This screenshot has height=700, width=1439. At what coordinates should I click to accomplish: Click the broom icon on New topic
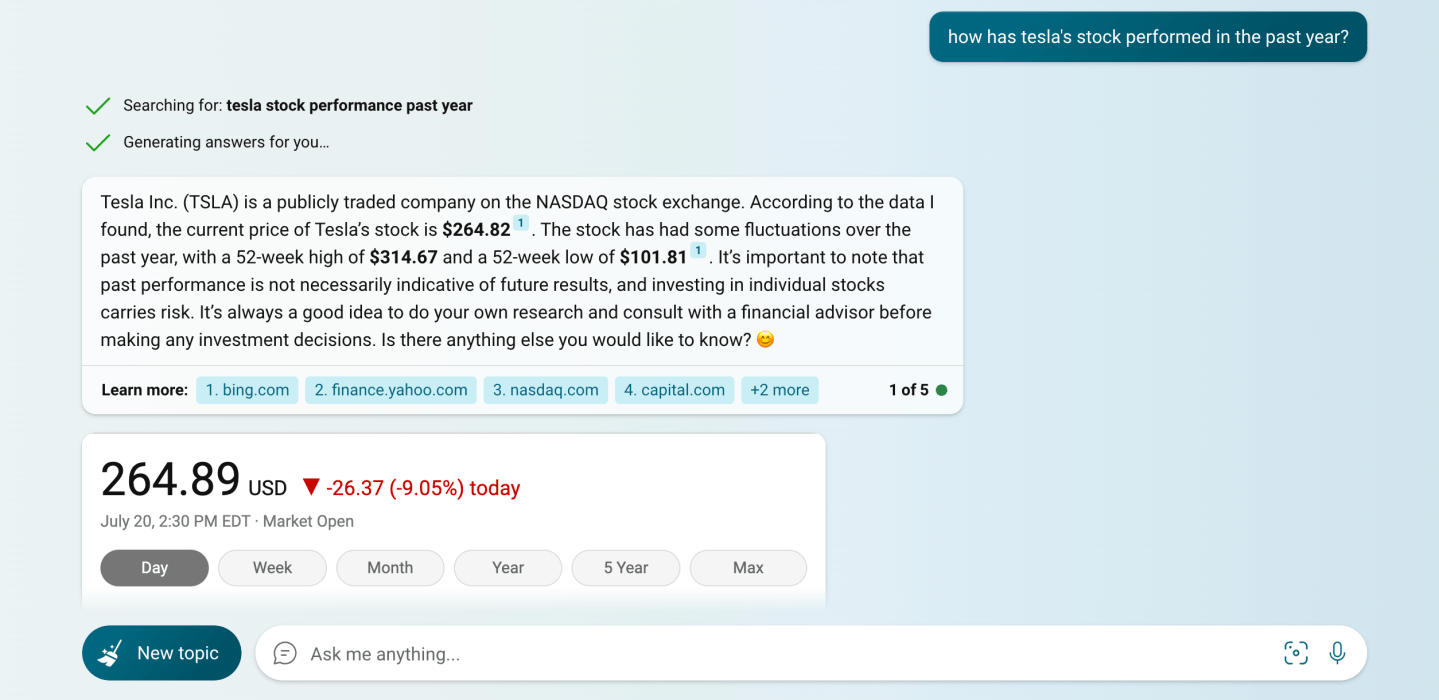click(110, 653)
